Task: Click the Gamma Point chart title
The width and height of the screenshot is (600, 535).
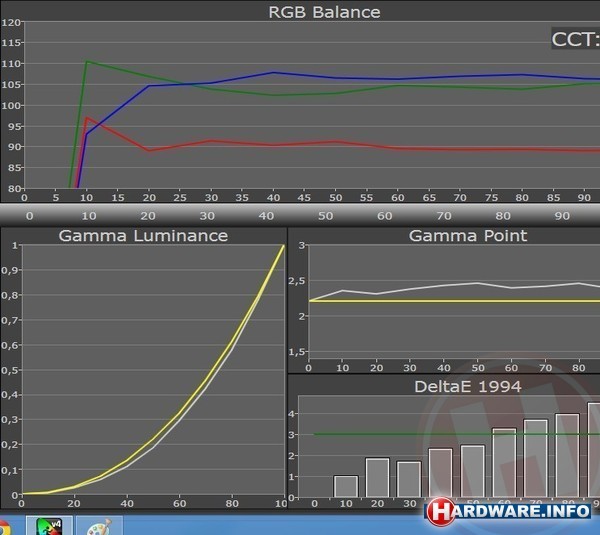Action: (468, 236)
